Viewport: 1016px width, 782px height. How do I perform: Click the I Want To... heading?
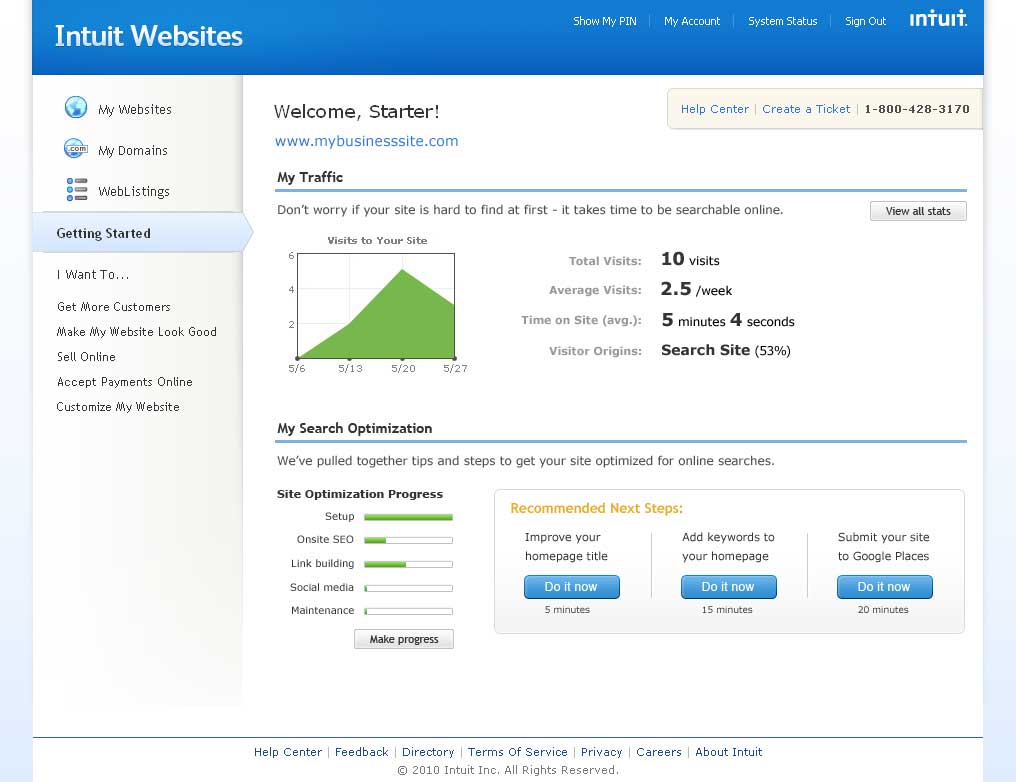pos(93,275)
